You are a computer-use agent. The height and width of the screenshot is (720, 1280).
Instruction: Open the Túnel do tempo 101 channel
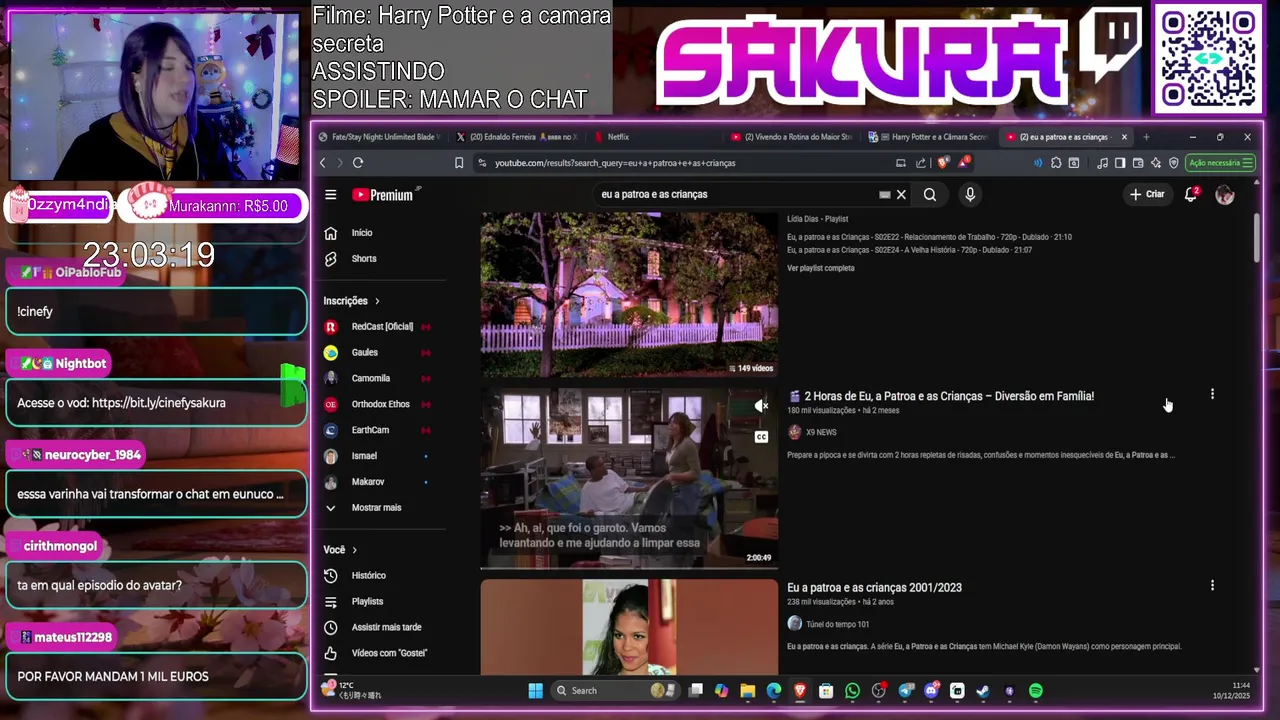point(837,624)
